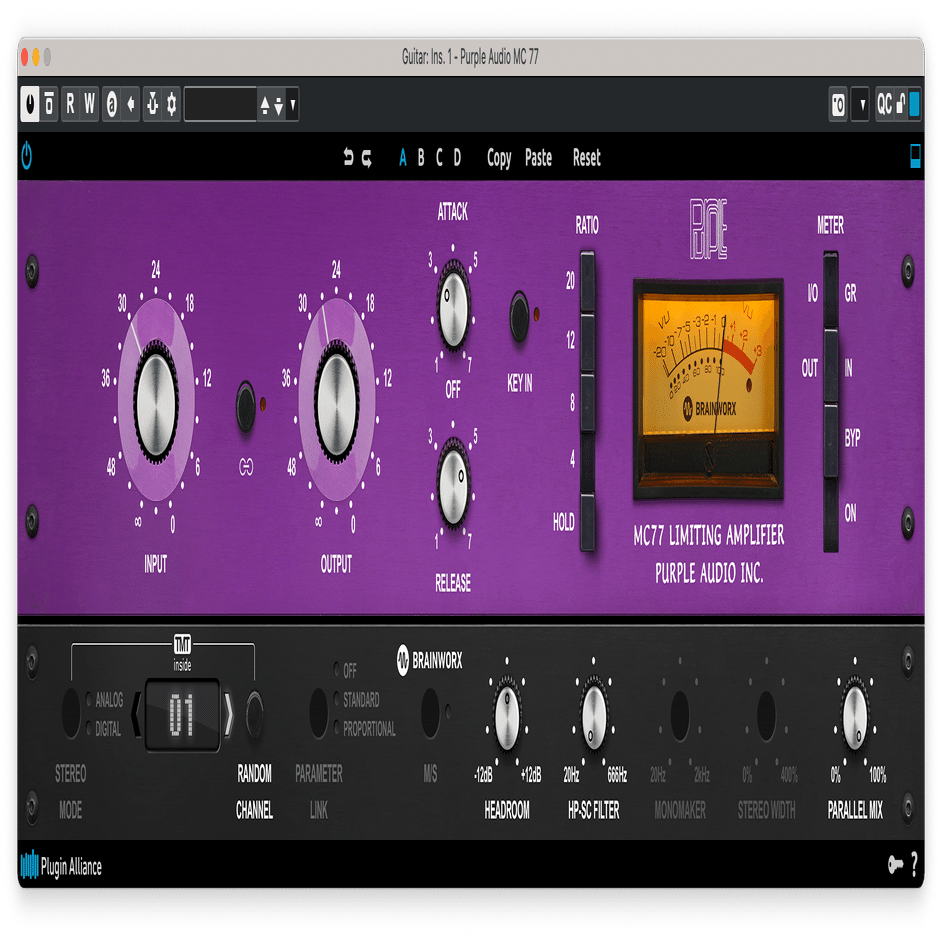
Task: Open dropdown next to the camera icon
Action: pyautogui.click(x=862, y=105)
